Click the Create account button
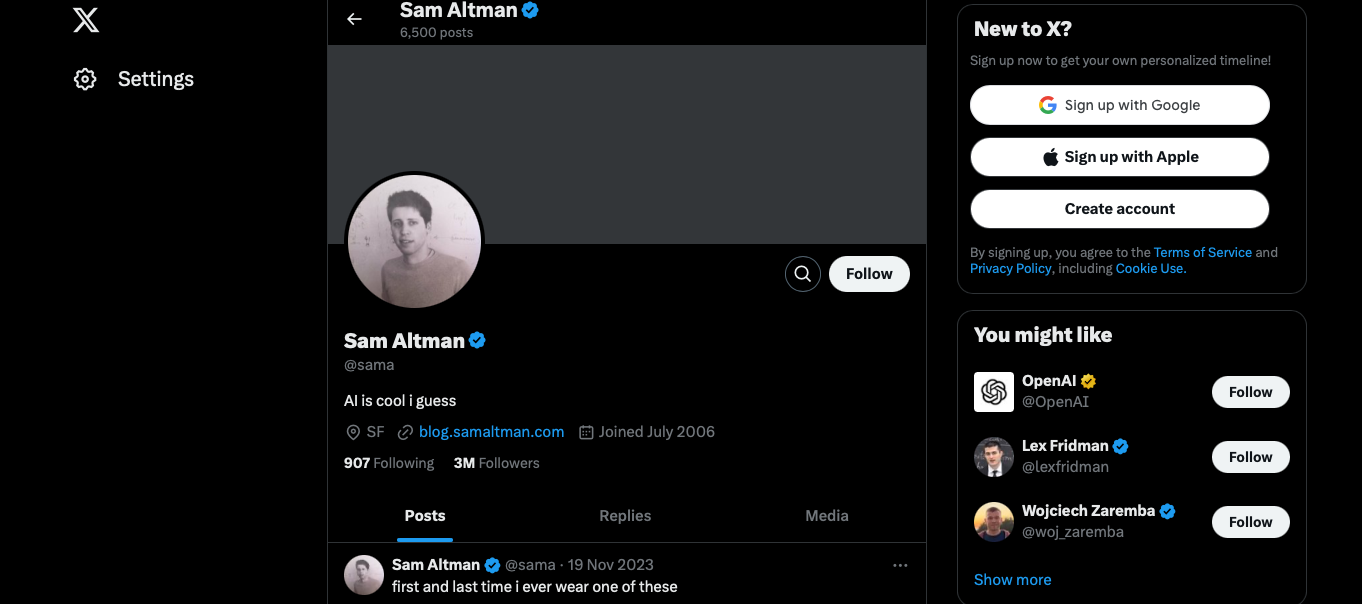This screenshot has width=1362, height=604. [x=1119, y=208]
